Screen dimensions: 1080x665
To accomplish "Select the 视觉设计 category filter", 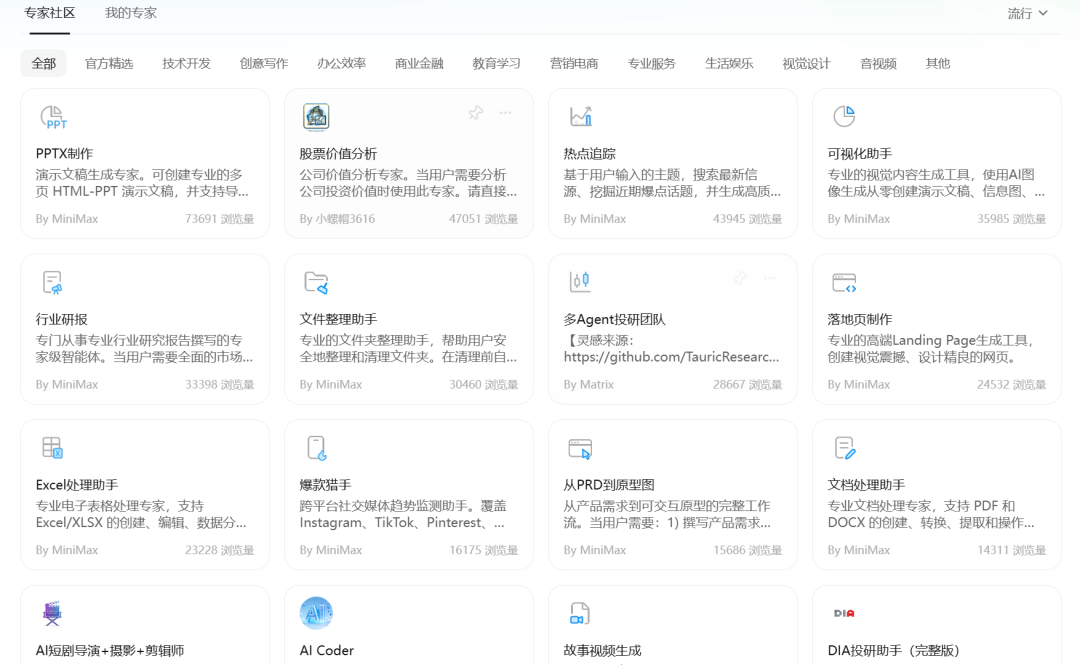I will pyautogui.click(x=805, y=62).
